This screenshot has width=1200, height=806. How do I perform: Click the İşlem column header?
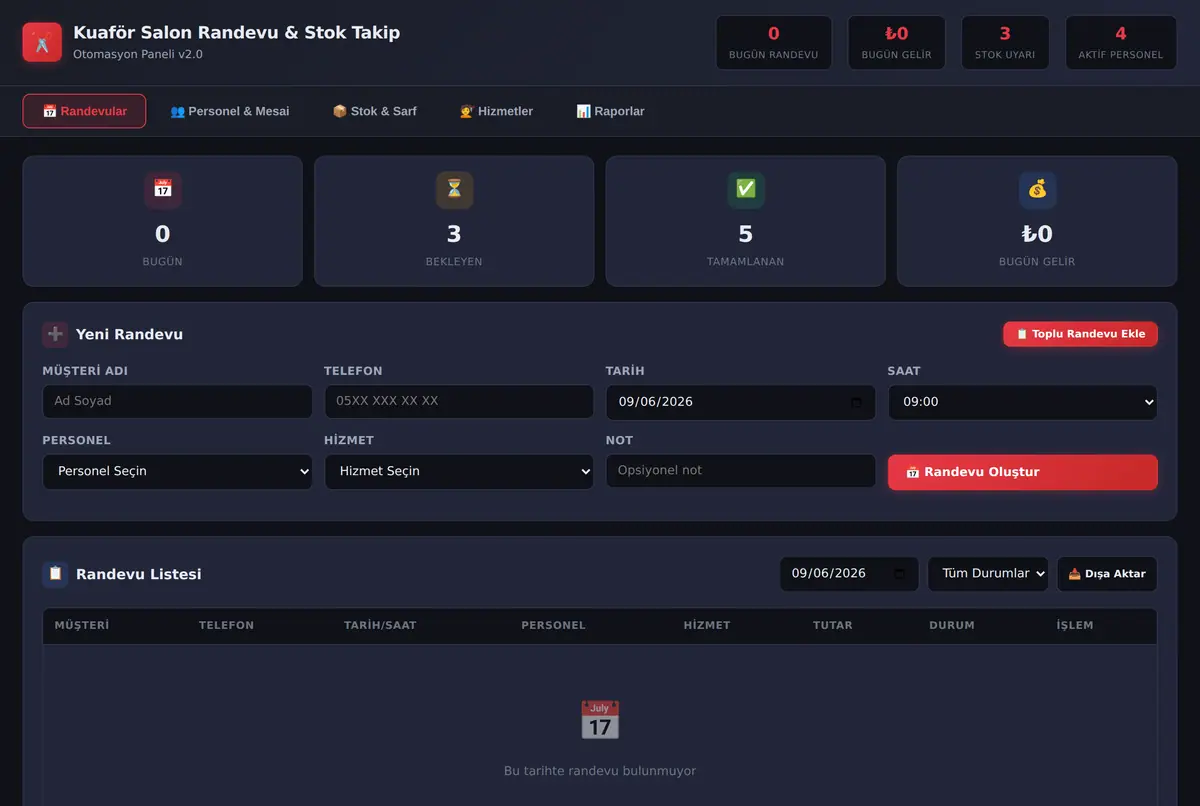click(x=1075, y=625)
